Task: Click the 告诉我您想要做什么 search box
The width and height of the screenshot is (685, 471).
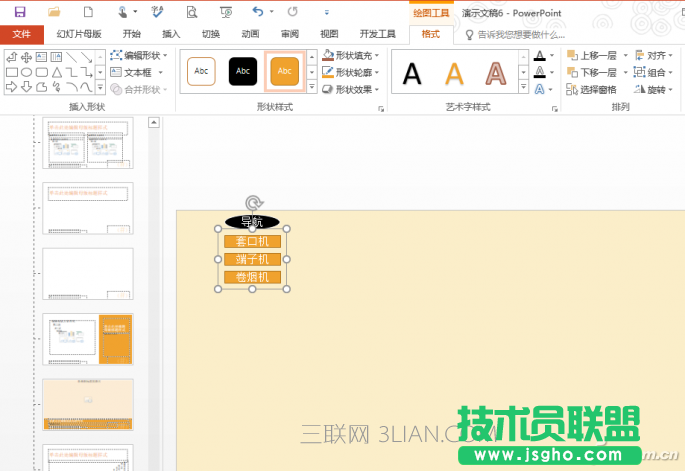Action: click(x=520, y=34)
